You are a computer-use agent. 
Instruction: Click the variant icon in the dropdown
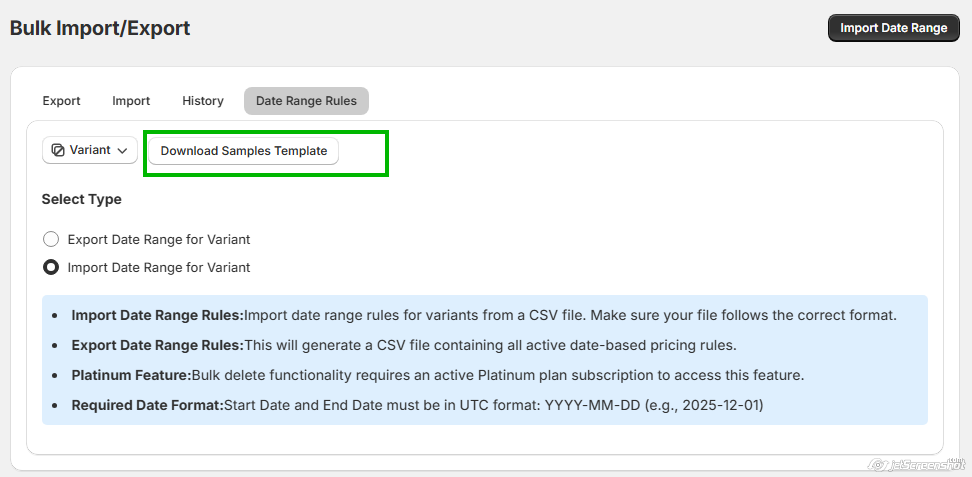58,150
